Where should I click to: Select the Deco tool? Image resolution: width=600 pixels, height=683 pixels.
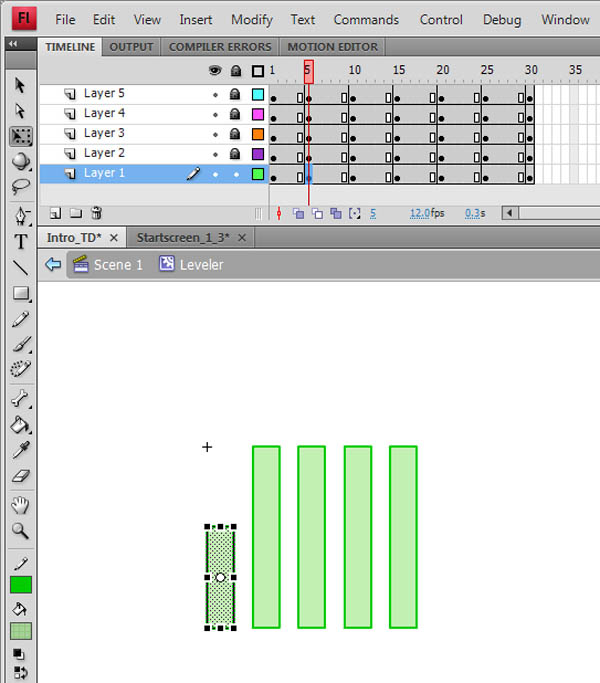pyautogui.click(x=20, y=369)
